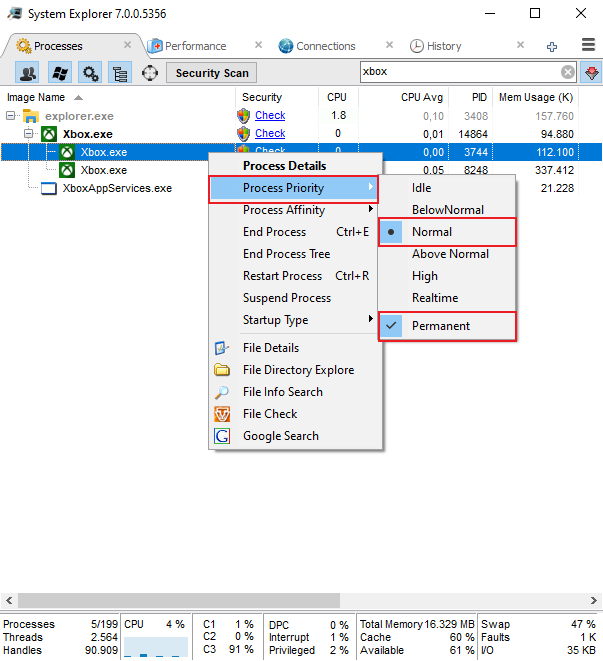Click Check link for explorer.exe
This screenshot has height=661, width=603.
(270, 116)
